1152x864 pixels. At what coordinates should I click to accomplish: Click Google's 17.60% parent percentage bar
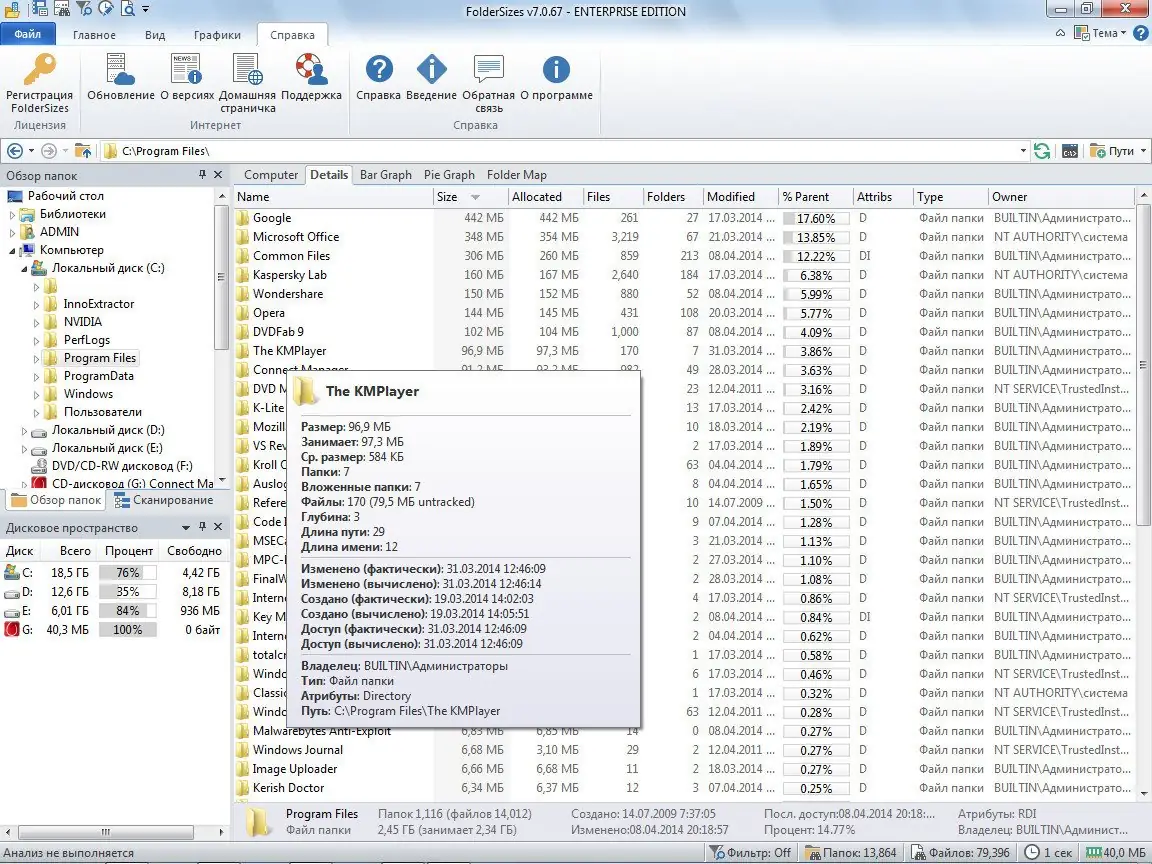click(x=816, y=219)
